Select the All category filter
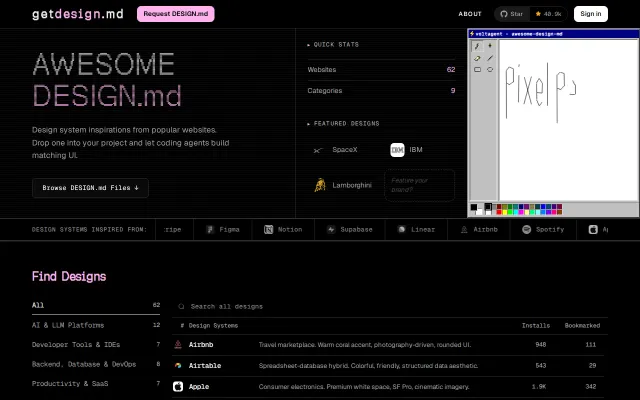This screenshot has height=400, width=640. [x=96, y=305]
